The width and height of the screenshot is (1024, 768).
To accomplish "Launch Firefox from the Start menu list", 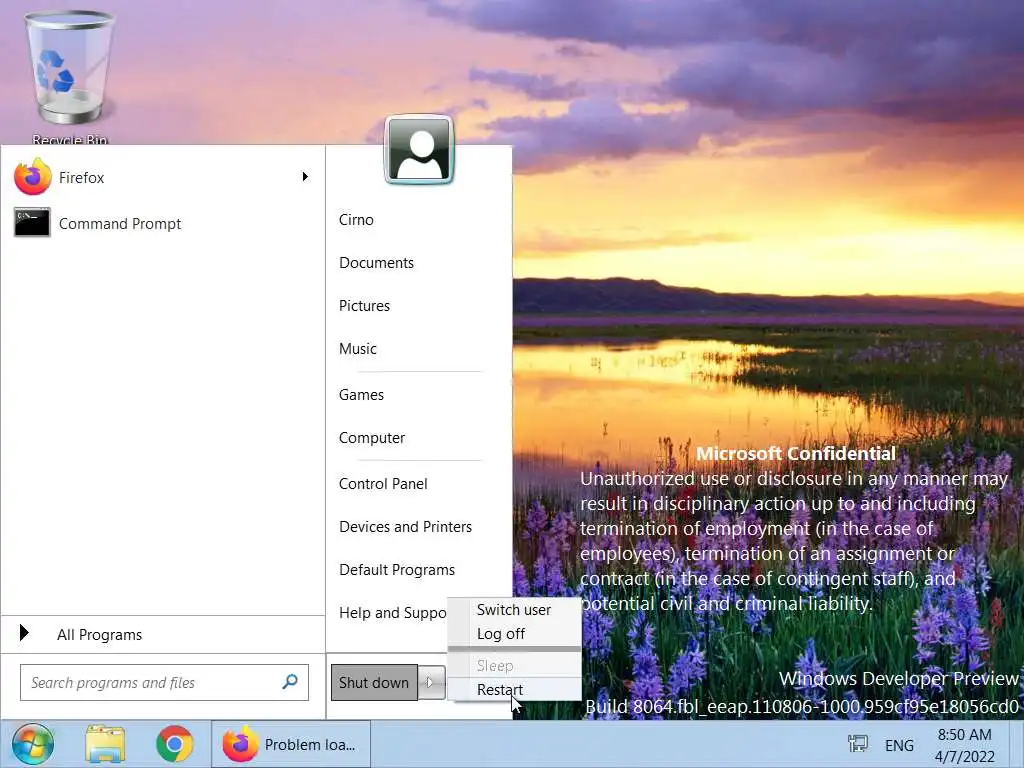I will click(x=161, y=177).
